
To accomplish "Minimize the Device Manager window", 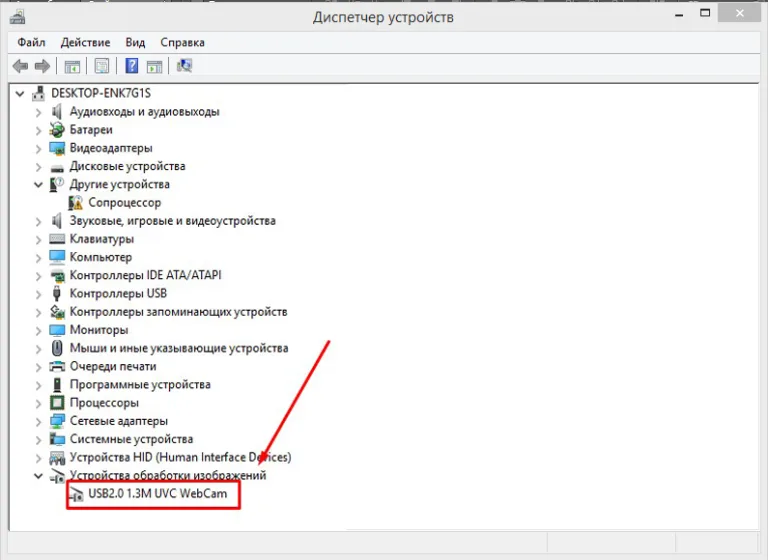I will pos(679,15).
